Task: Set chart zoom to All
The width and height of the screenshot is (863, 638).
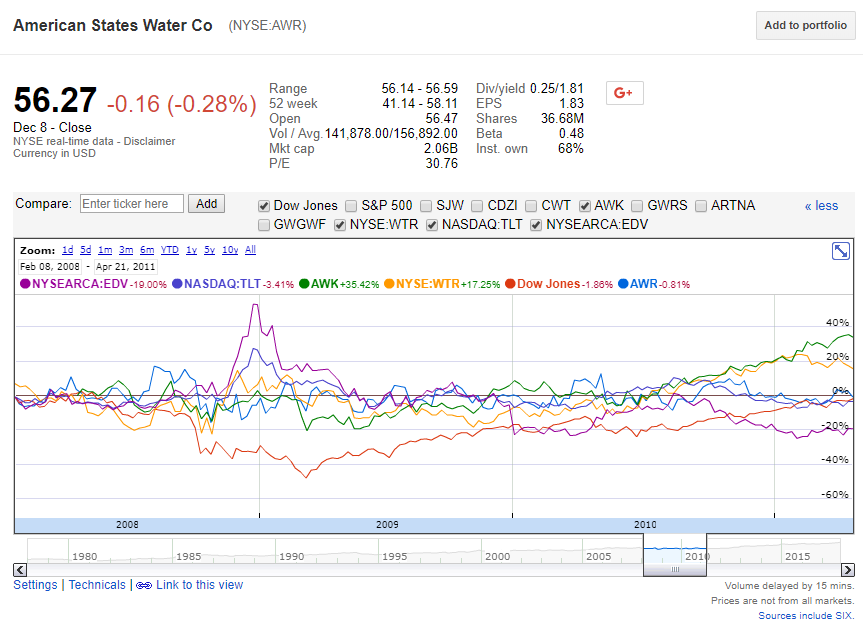Action: (250, 250)
